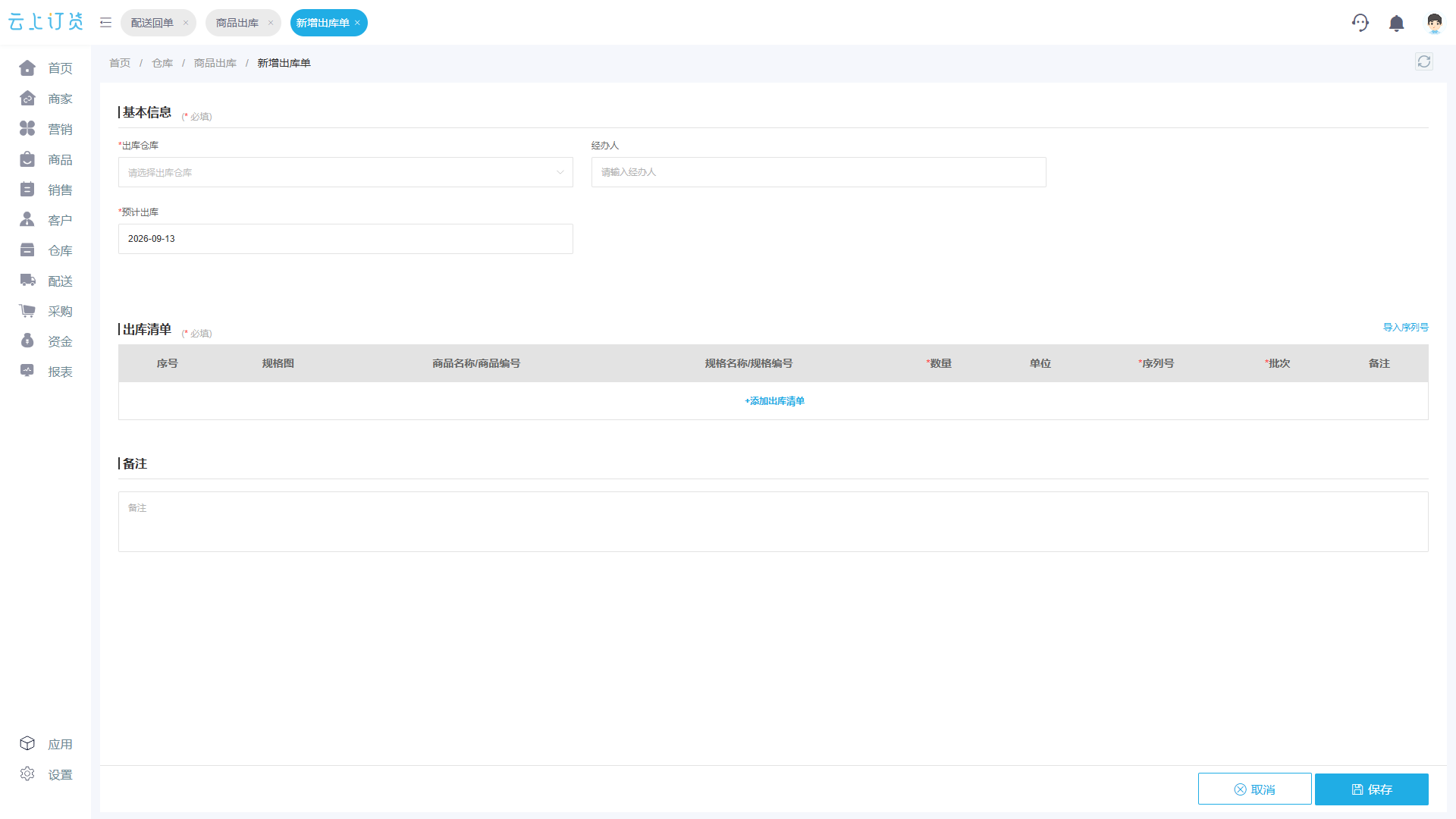1456x819 pixels.
Task: Open customer service headset icon
Action: pos(1360,23)
